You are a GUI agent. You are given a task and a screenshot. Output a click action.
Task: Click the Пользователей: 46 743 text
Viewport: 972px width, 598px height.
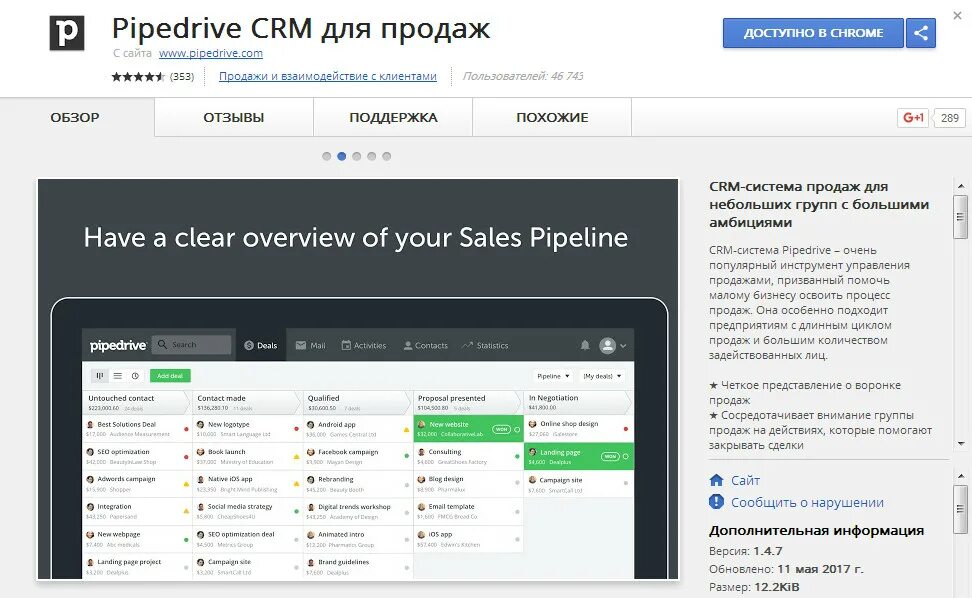coord(523,76)
